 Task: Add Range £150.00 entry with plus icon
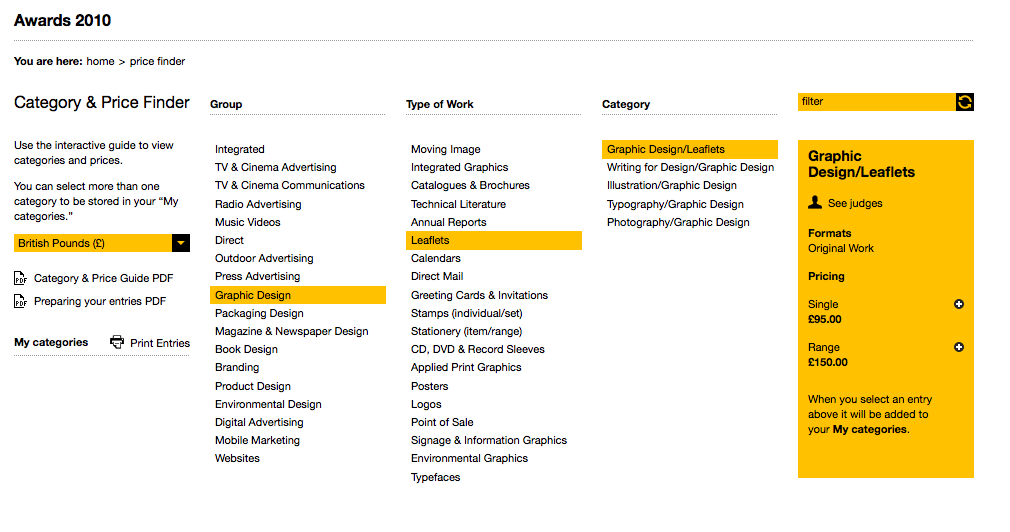(959, 347)
